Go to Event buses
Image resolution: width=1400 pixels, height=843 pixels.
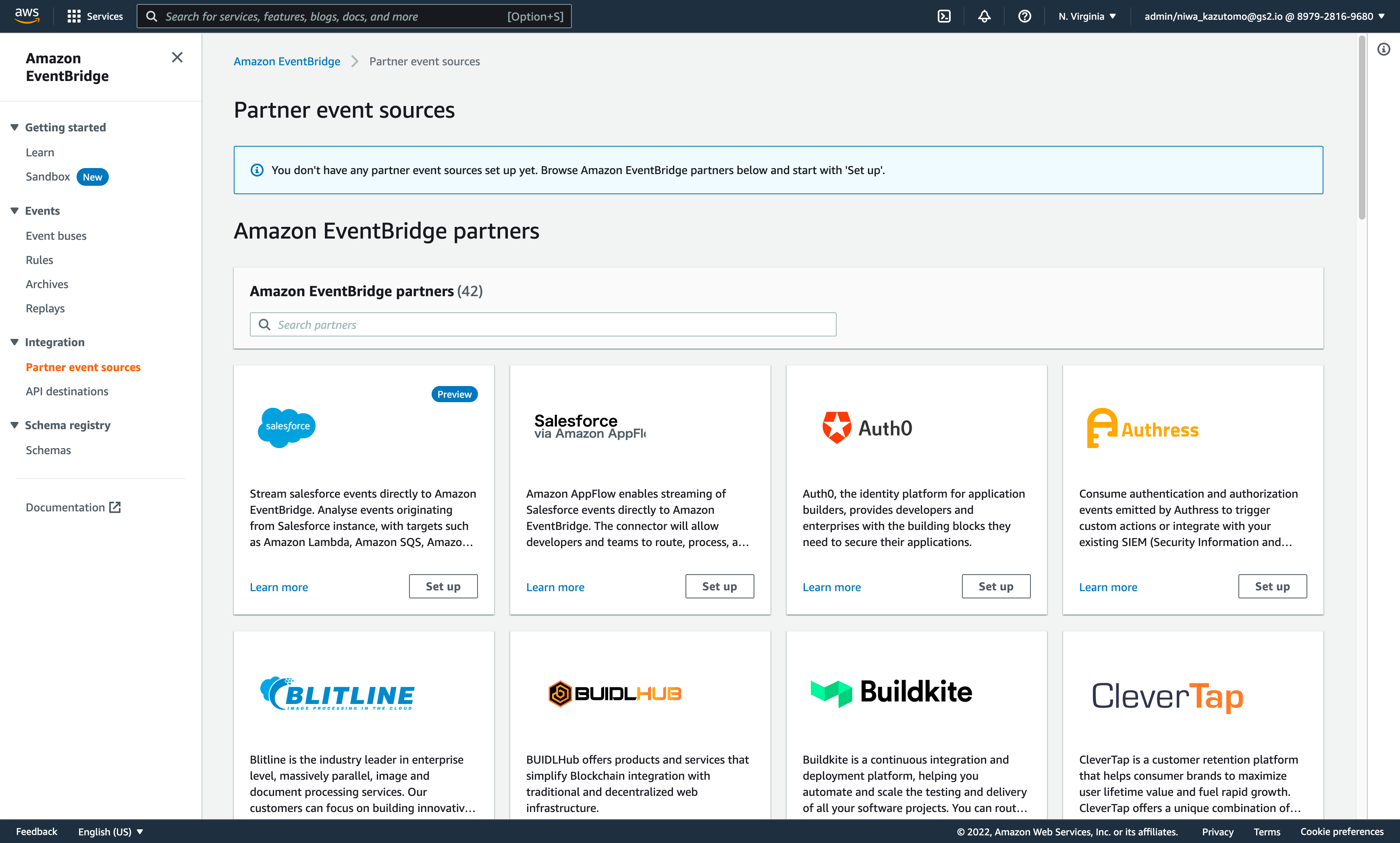click(56, 236)
